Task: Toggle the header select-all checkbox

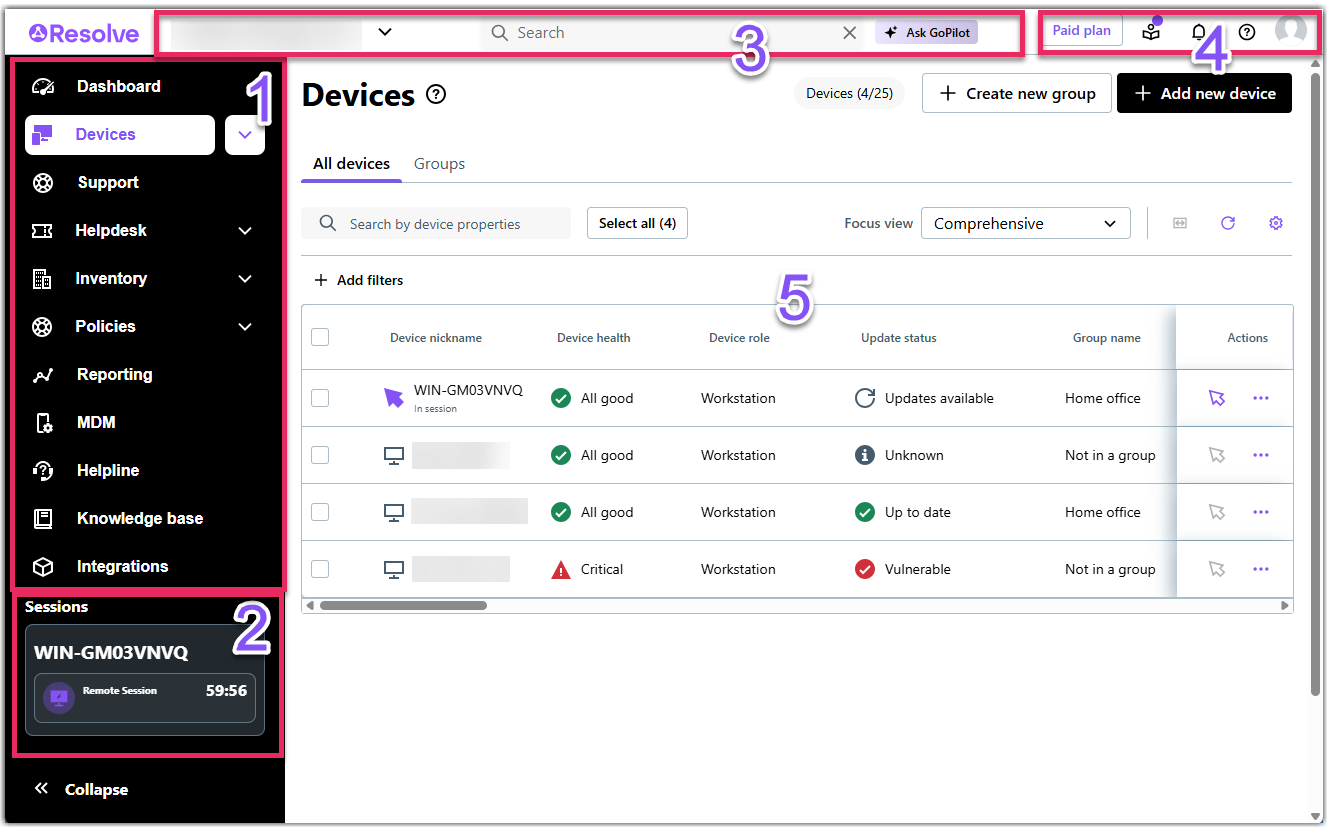Action: point(320,337)
